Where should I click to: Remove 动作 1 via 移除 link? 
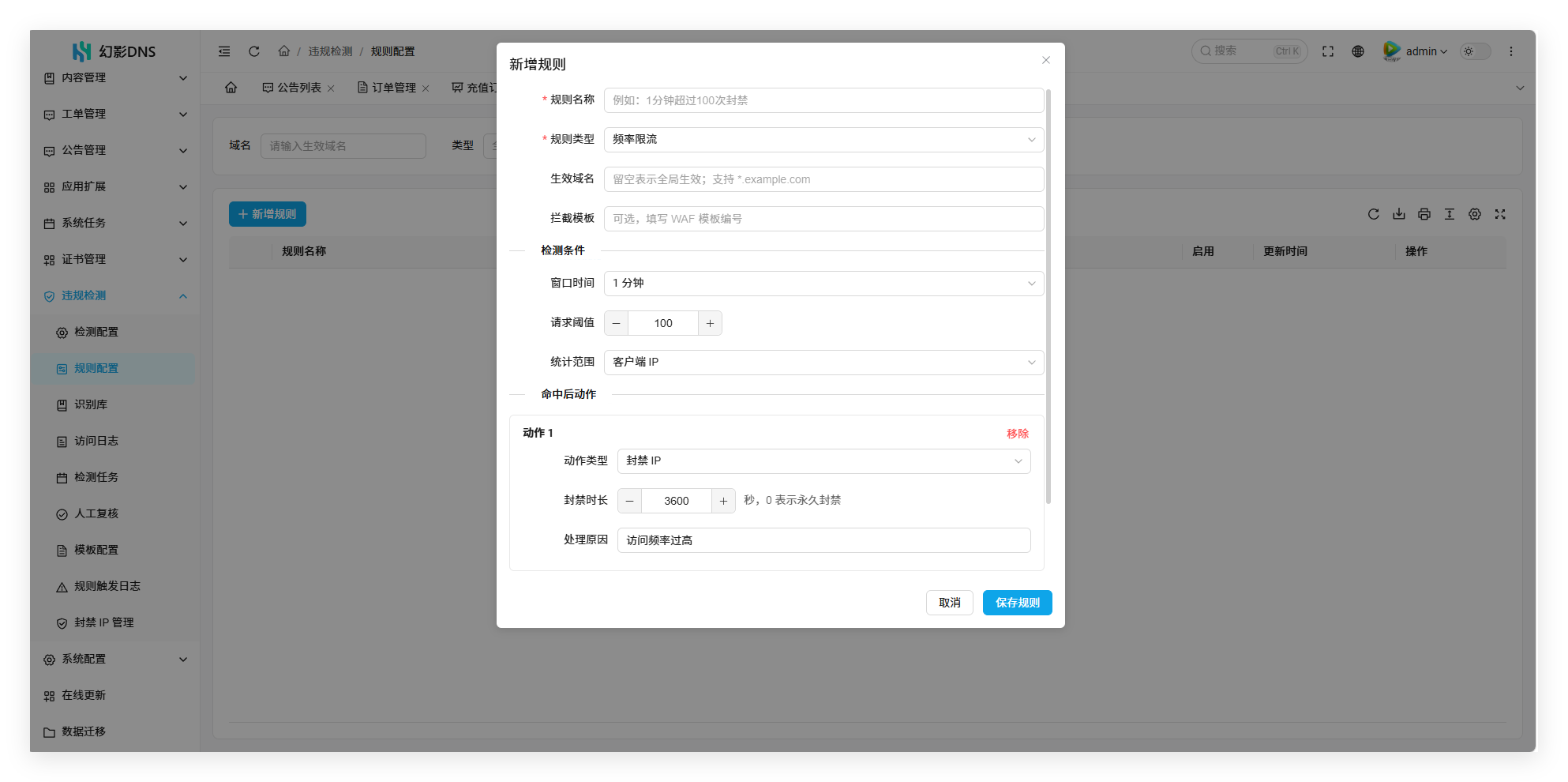click(x=1018, y=434)
